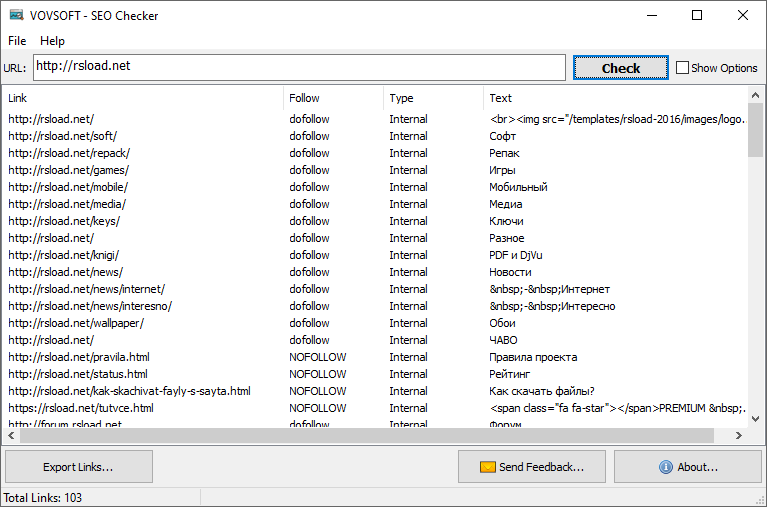767x507 pixels.
Task: Click the Export Links button
Action: pos(79,467)
